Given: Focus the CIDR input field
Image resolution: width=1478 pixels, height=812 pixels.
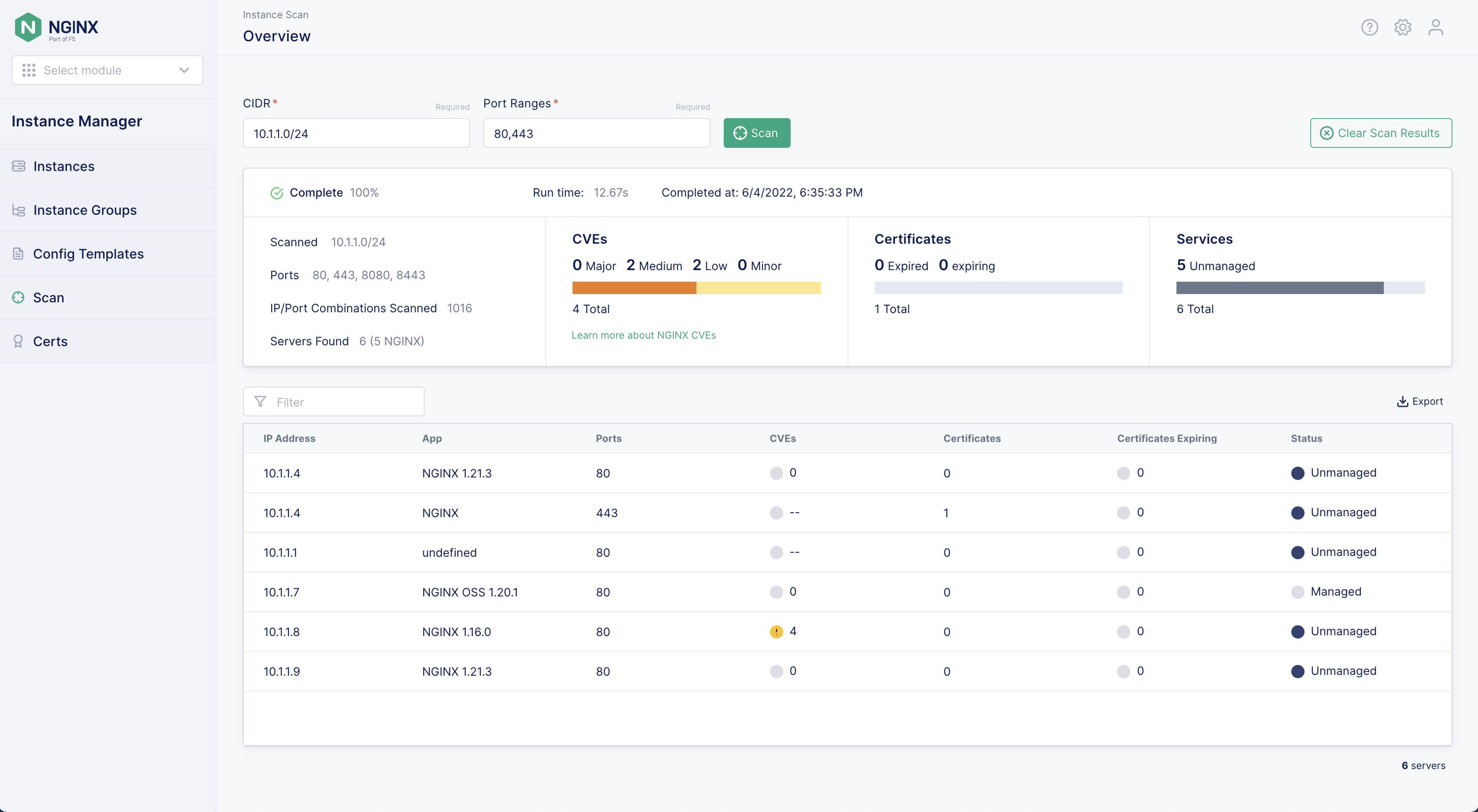Looking at the screenshot, I should click(356, 133).
